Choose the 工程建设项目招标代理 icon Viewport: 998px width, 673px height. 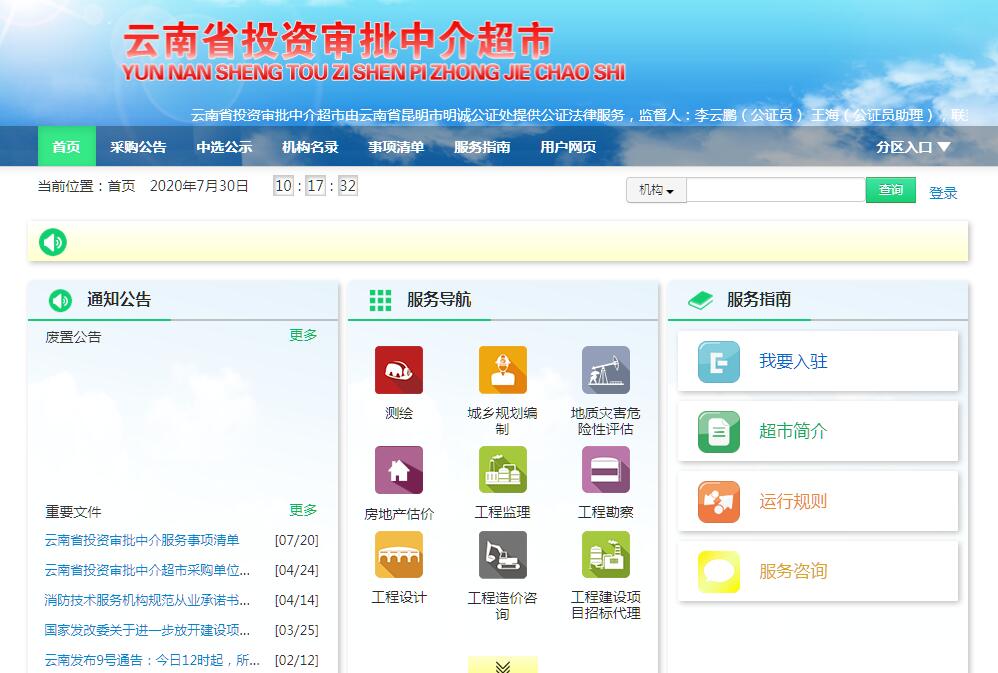click(x=606, y=555)
